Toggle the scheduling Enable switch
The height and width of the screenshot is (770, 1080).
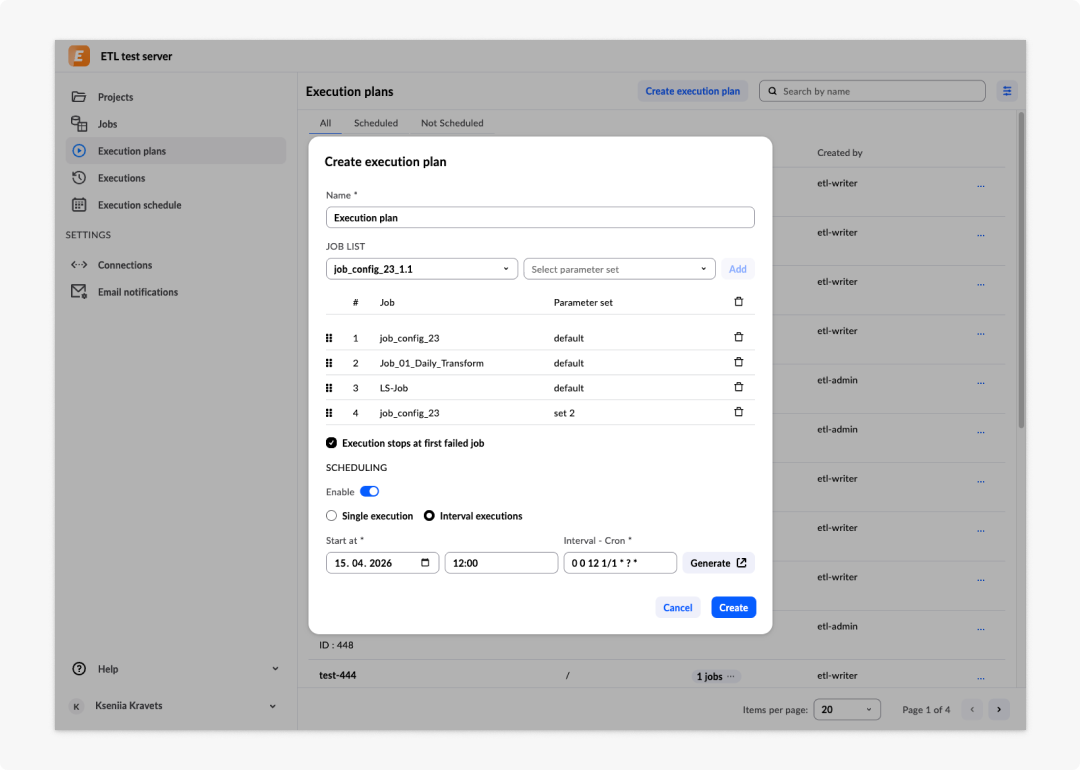point(369,492)
